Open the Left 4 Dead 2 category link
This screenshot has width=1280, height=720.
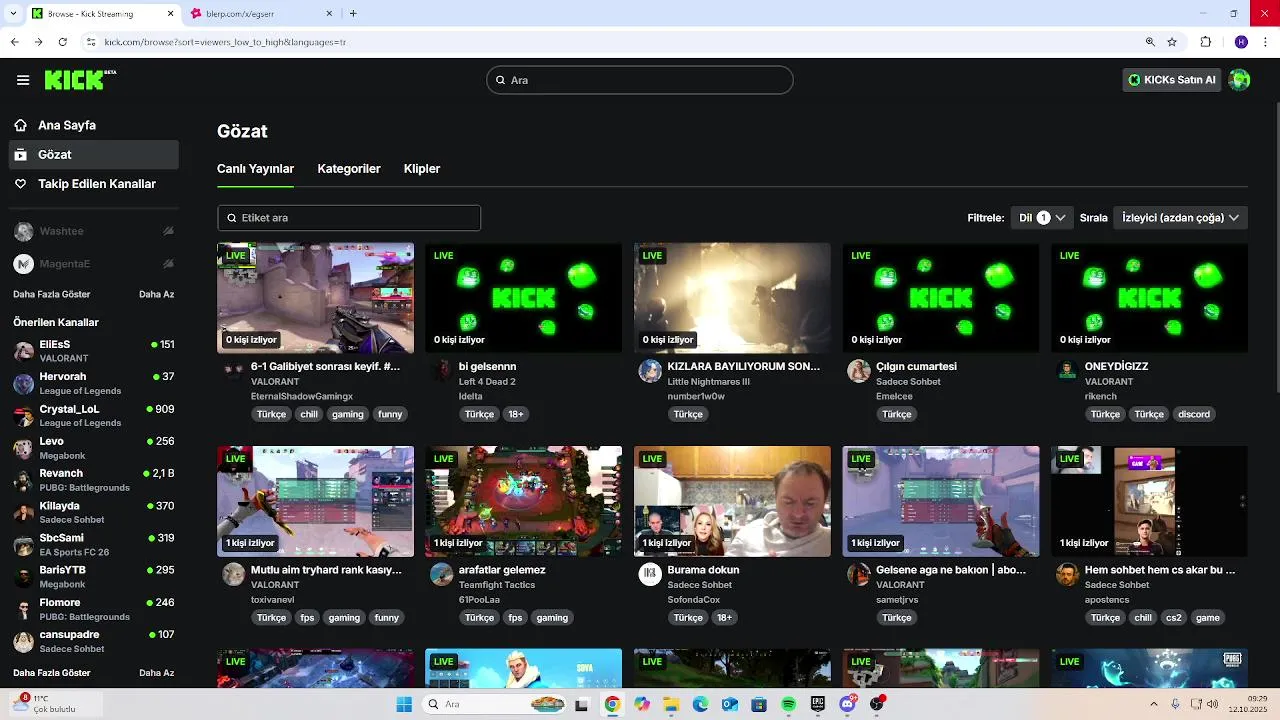pos(487,382)
